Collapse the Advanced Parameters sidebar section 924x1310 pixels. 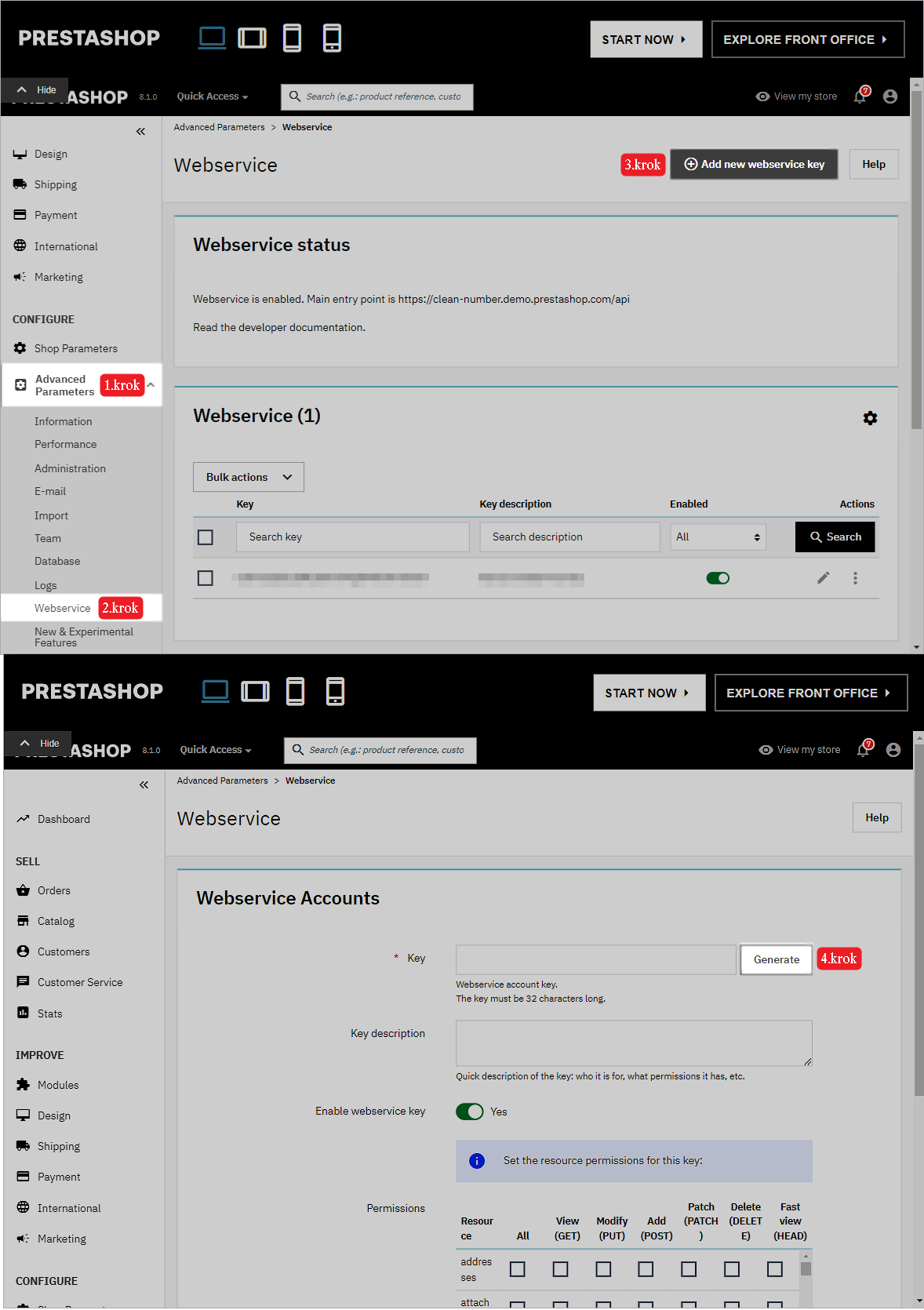coord(151,385)
